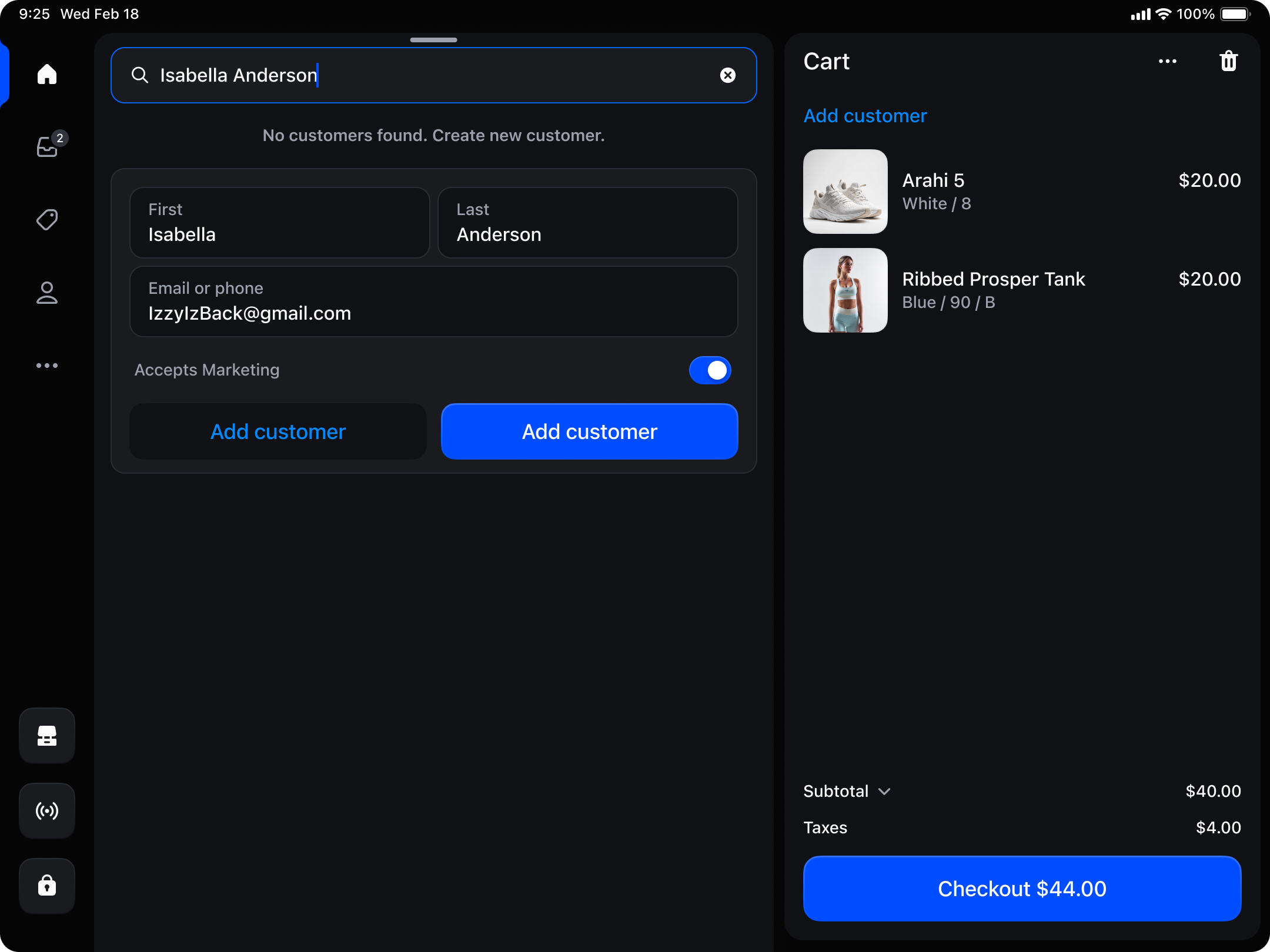Select the Ribbed Prosper Tank item name
Image resolution: width=1270 pixels, height=952 pixels.
(994, 279)
